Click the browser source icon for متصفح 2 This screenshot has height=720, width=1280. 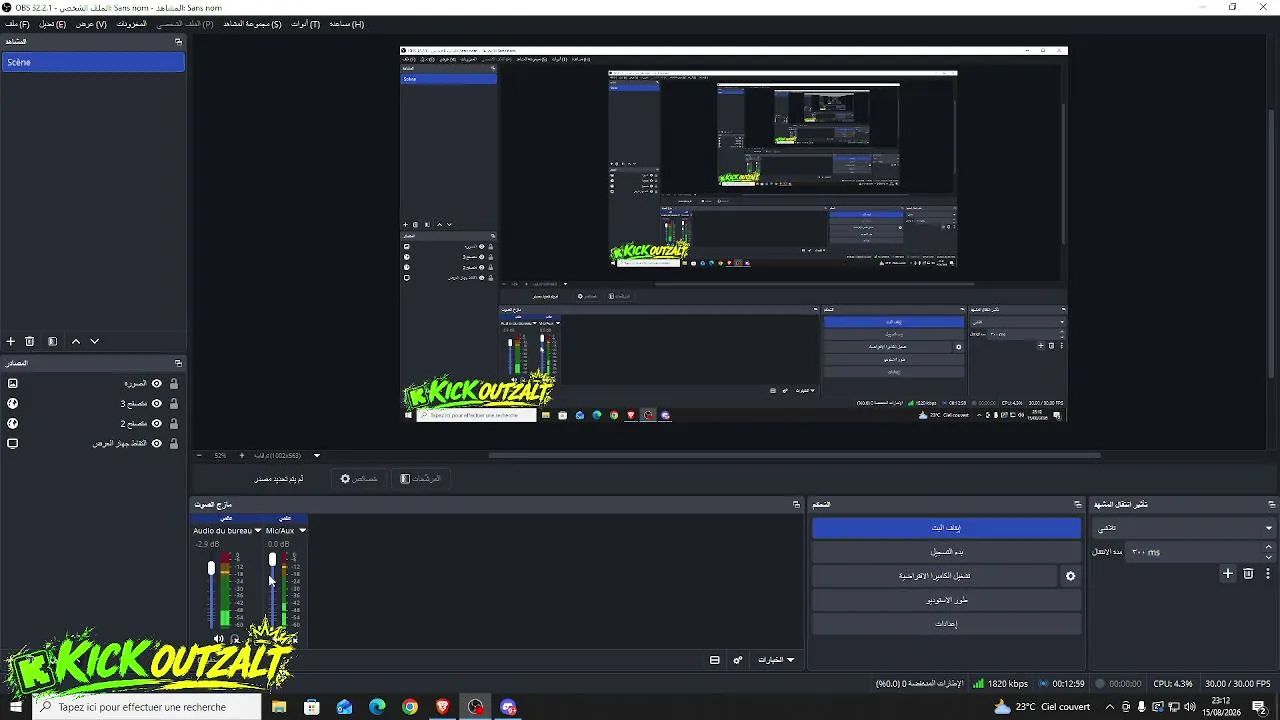tap(13, 423)
